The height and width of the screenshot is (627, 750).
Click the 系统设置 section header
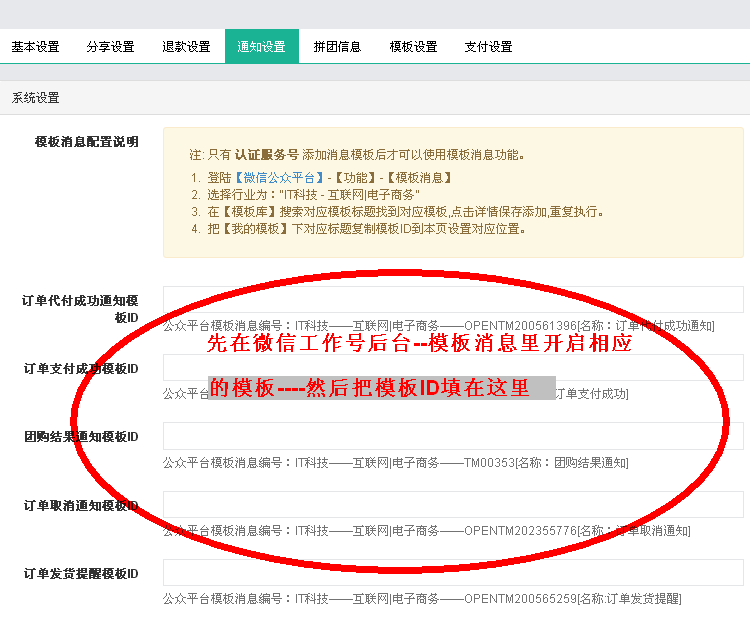click(x=36, y=98)
